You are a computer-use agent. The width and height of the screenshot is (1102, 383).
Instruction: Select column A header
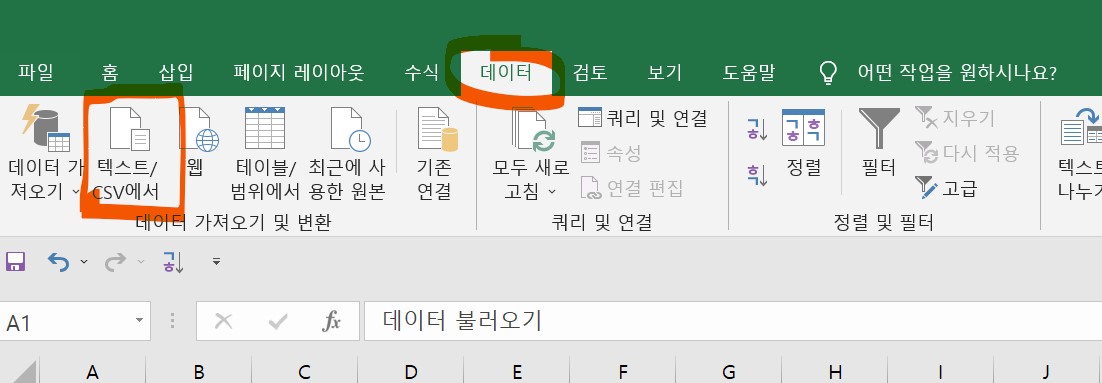92,370
